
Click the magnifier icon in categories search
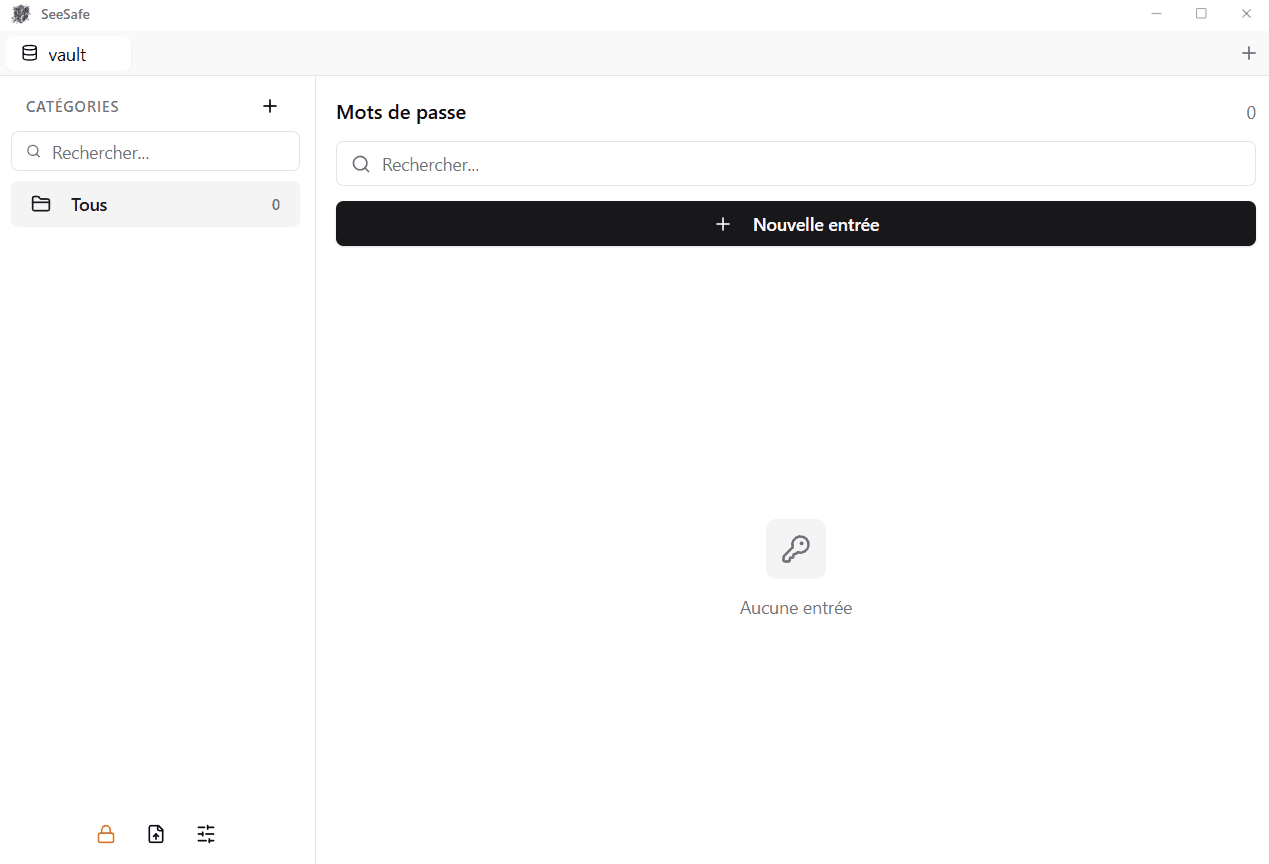pos(34,152)
